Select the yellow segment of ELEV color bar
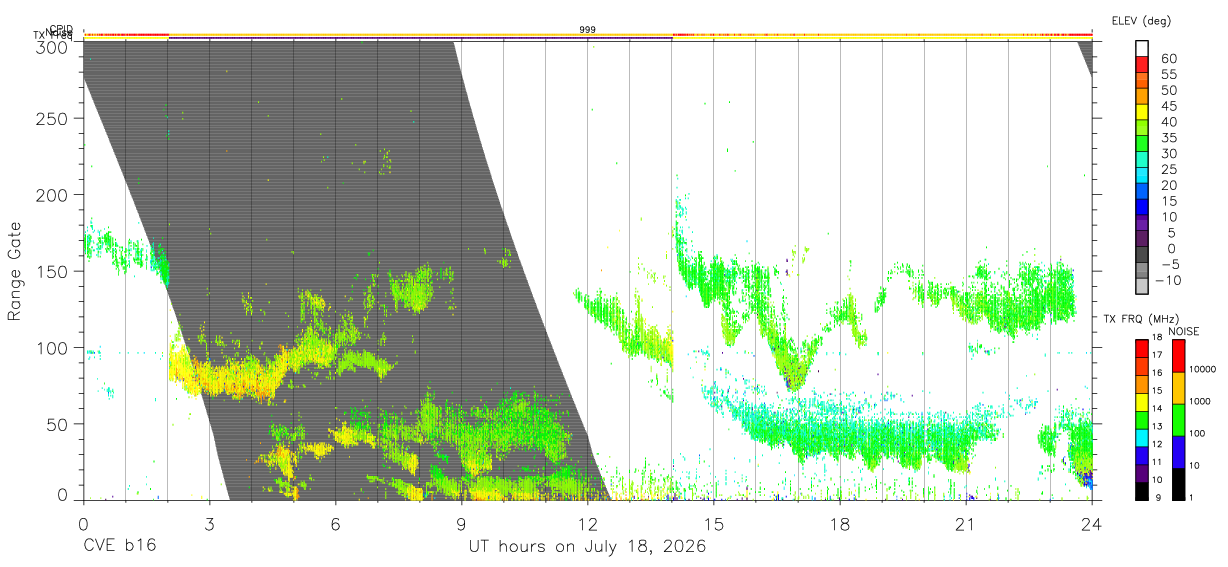1228x567 pixels. (x=1142, y=112)
